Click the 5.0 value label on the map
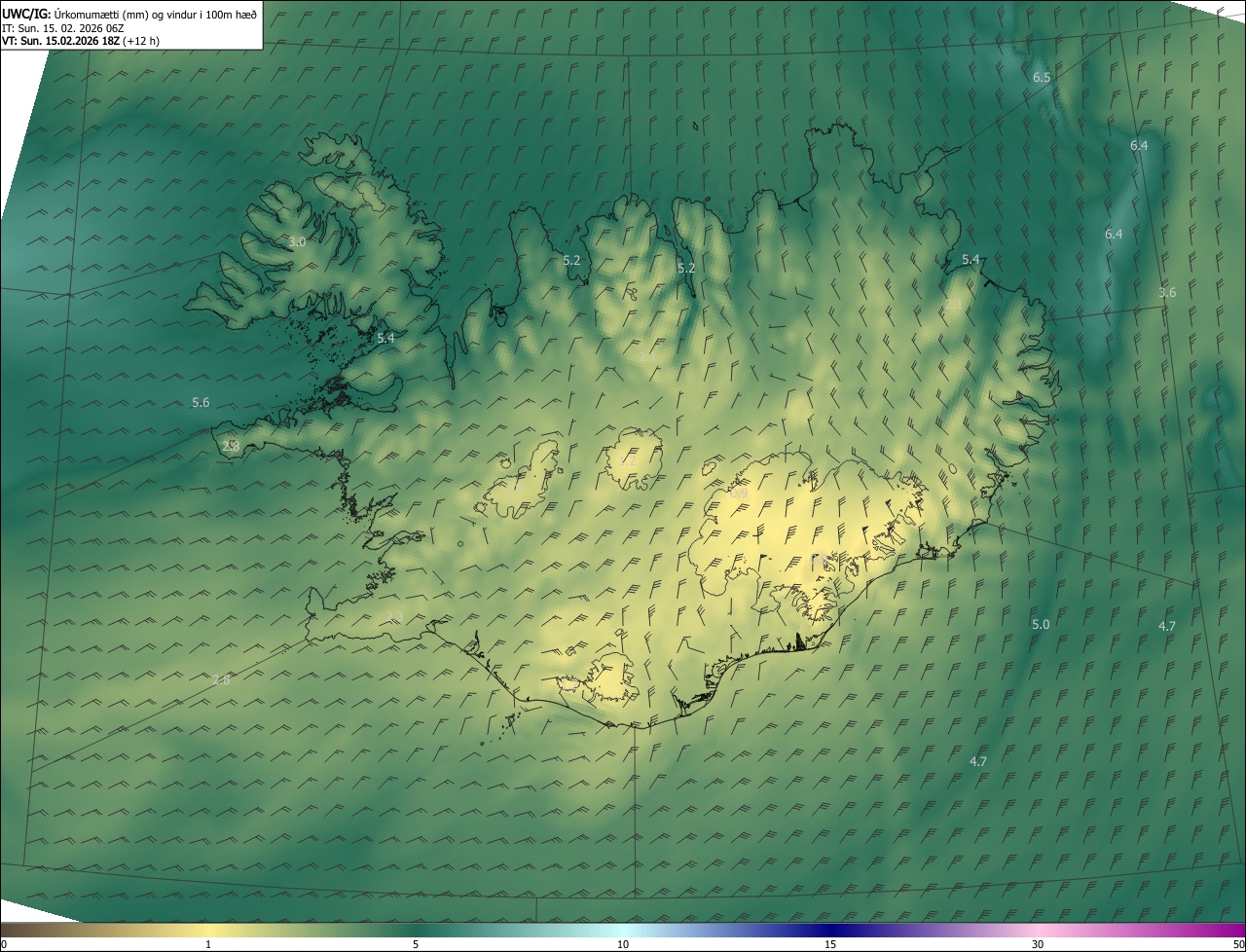This screenshot has width=1246, height=952. [x=1041, y=624]
